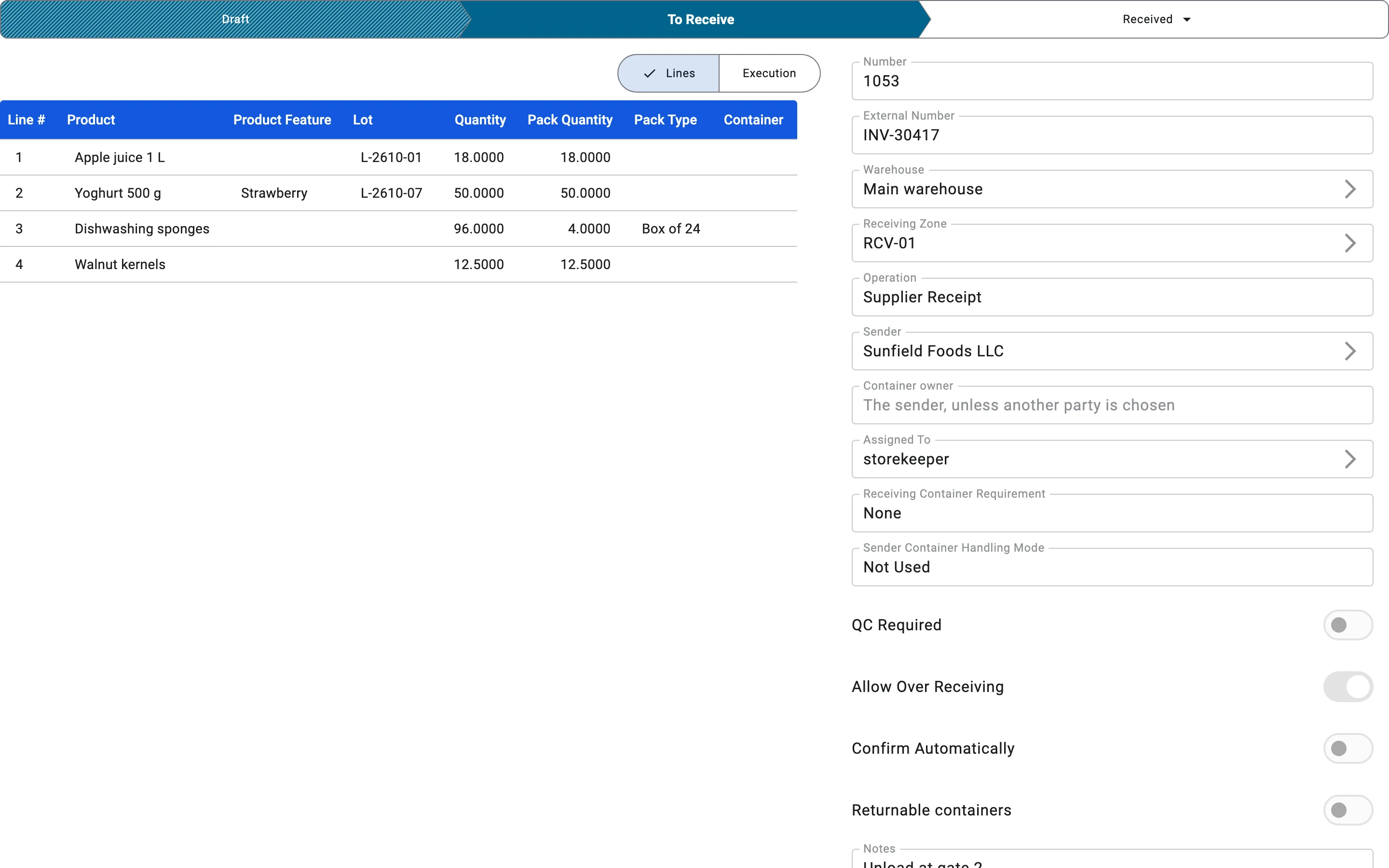Click lot L-2610-07 cell

tap(391, 193)
